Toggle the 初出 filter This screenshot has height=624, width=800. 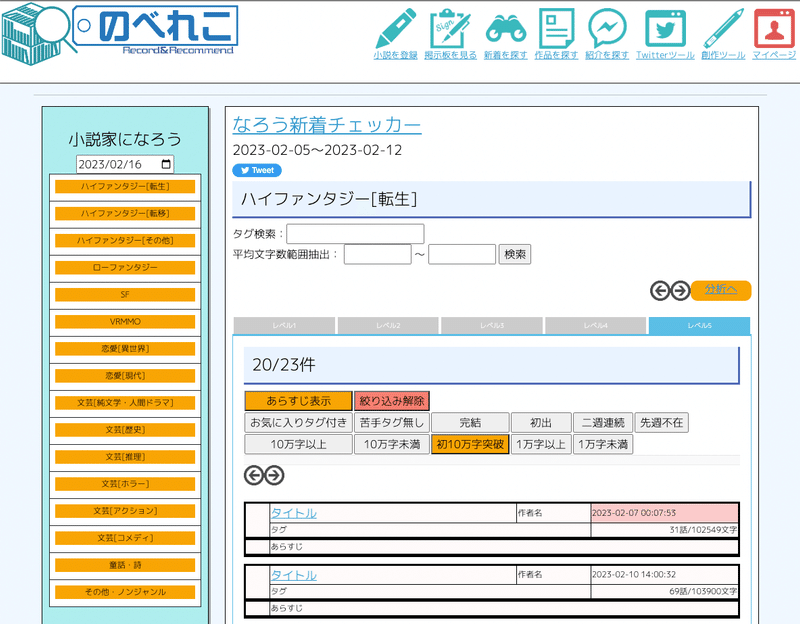tap(541, 422)
